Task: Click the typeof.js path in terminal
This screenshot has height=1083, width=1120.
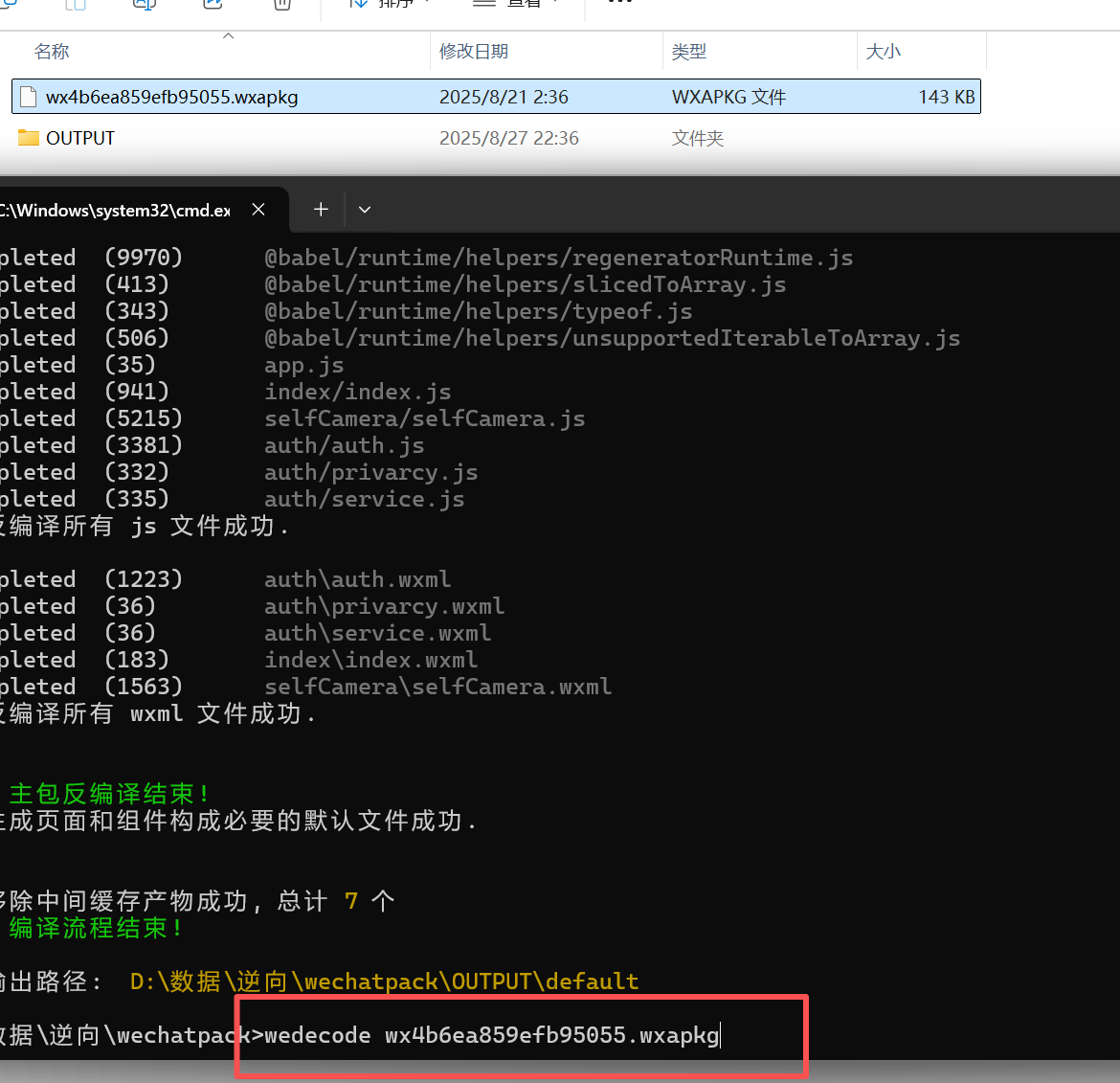Action: pyautogui.click(x=478, y=311)
